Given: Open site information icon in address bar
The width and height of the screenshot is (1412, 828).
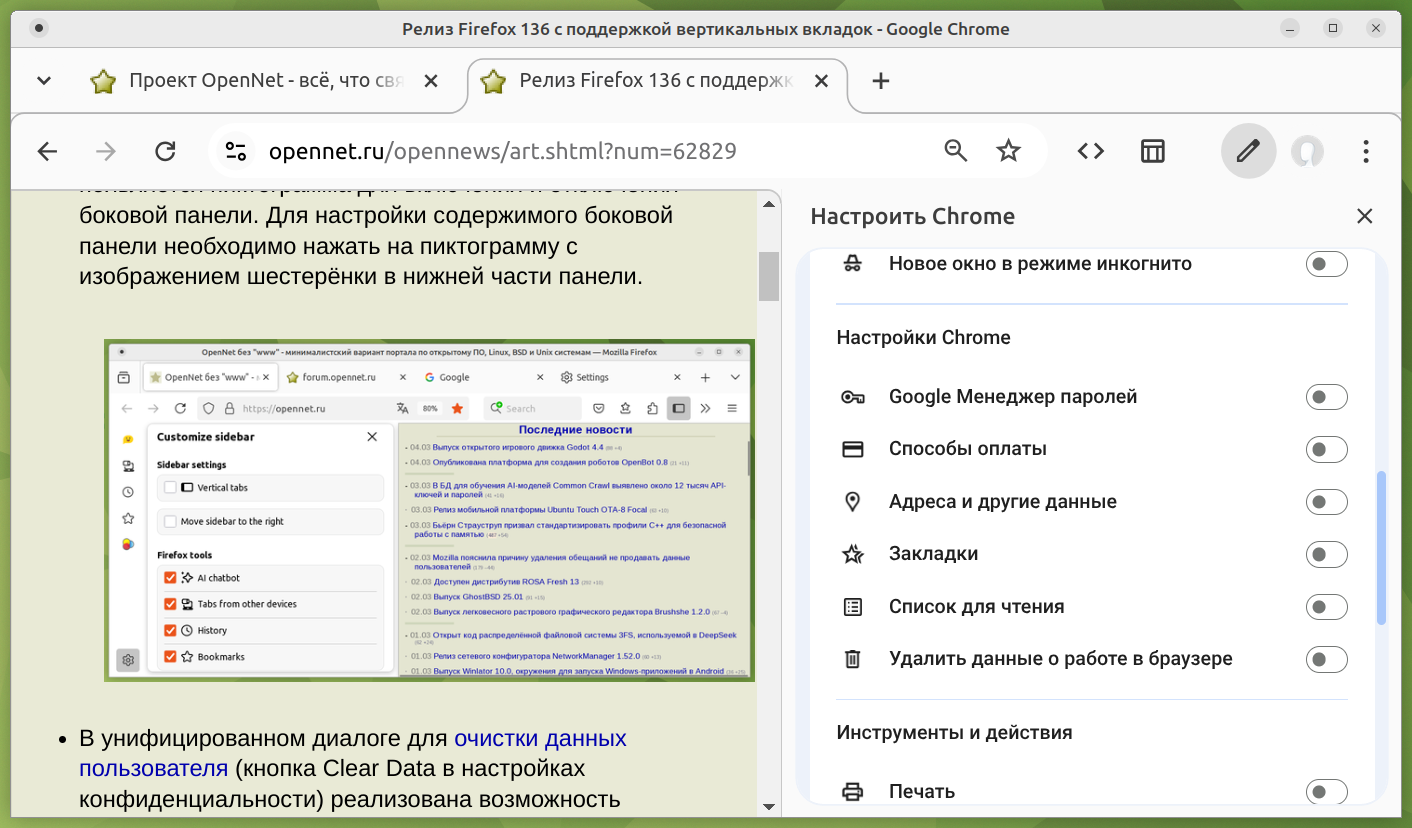Looking at the screenshot, I should (x=236, y=151).
